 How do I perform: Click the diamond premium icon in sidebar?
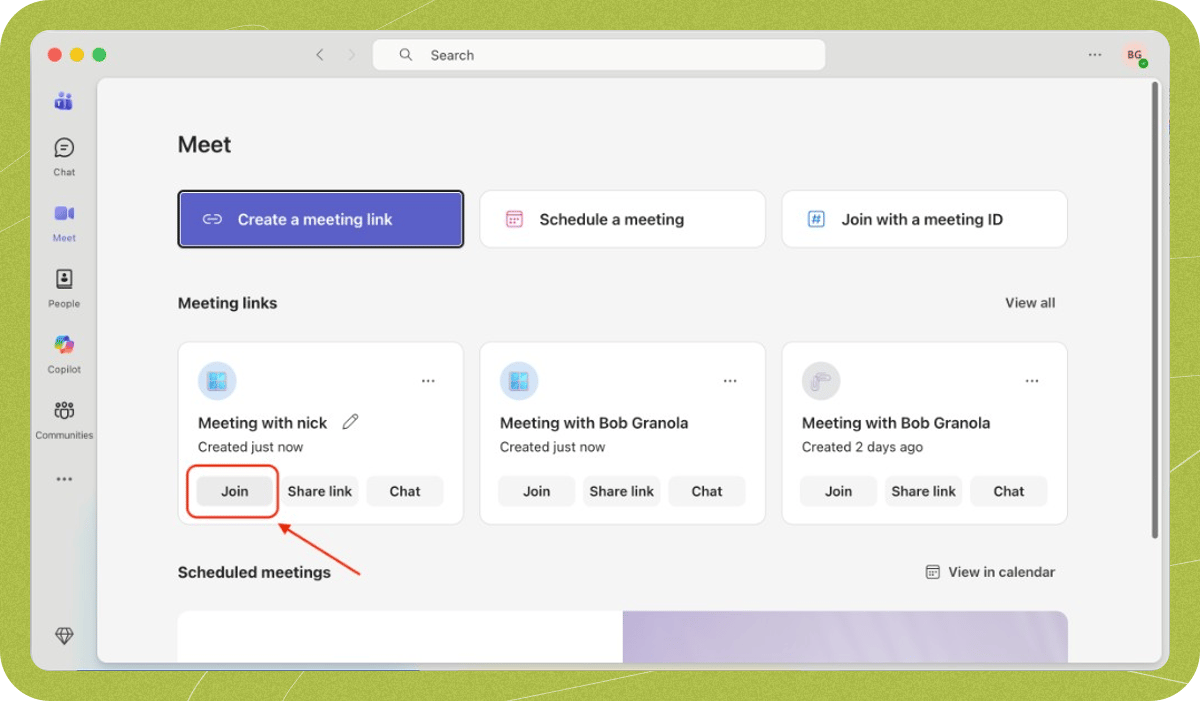[x=64, y=636]
